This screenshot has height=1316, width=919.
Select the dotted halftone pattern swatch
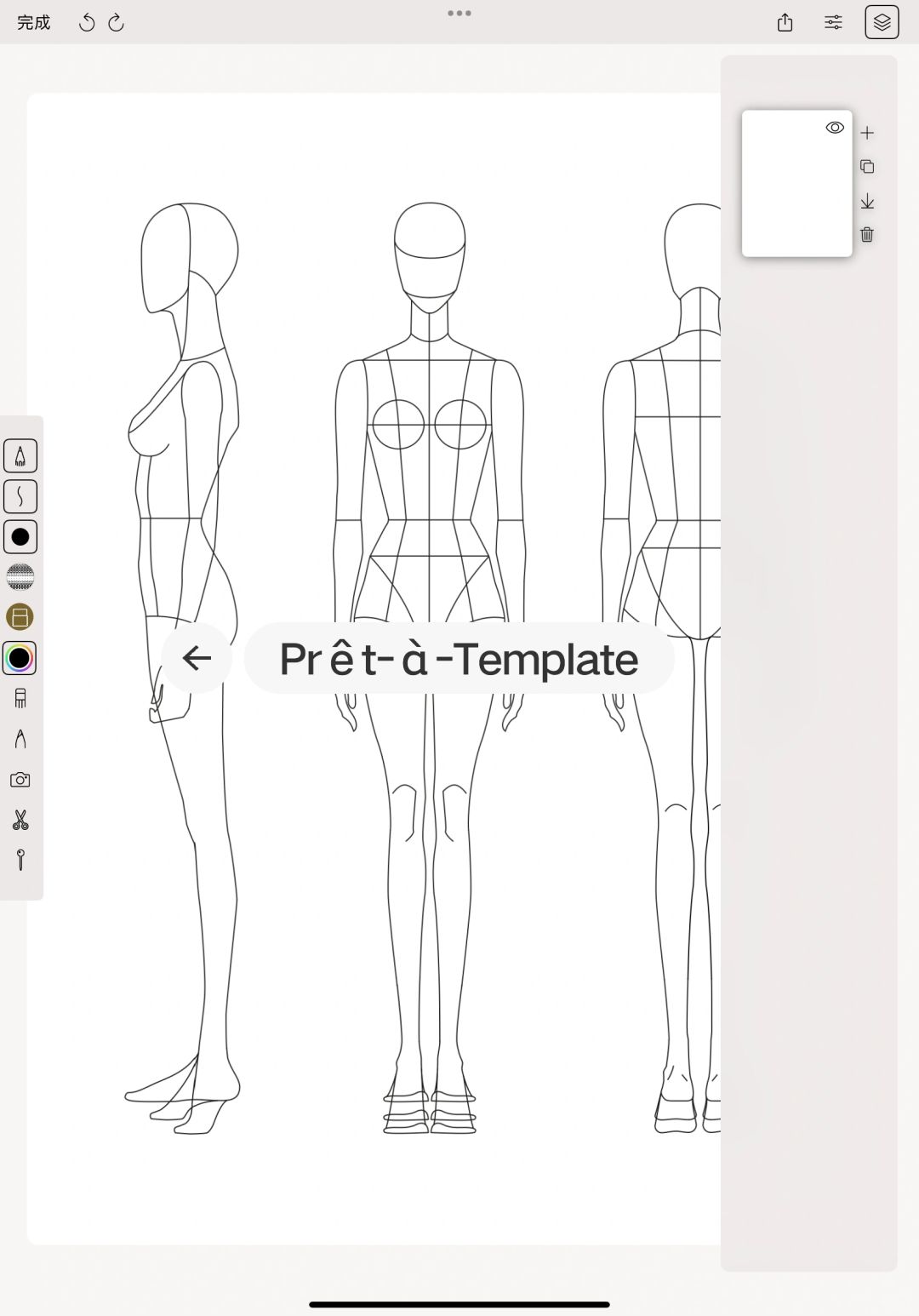(x=20, y=577)
